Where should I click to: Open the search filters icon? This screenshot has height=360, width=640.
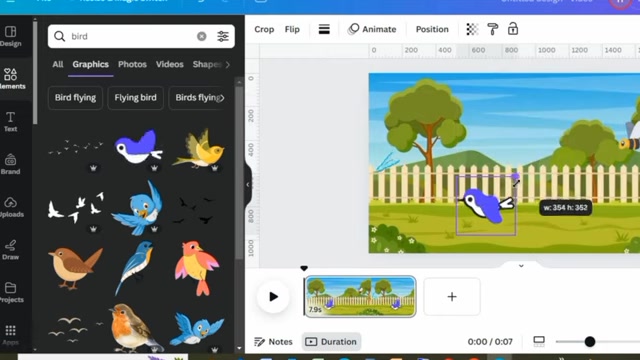[223, 36]
